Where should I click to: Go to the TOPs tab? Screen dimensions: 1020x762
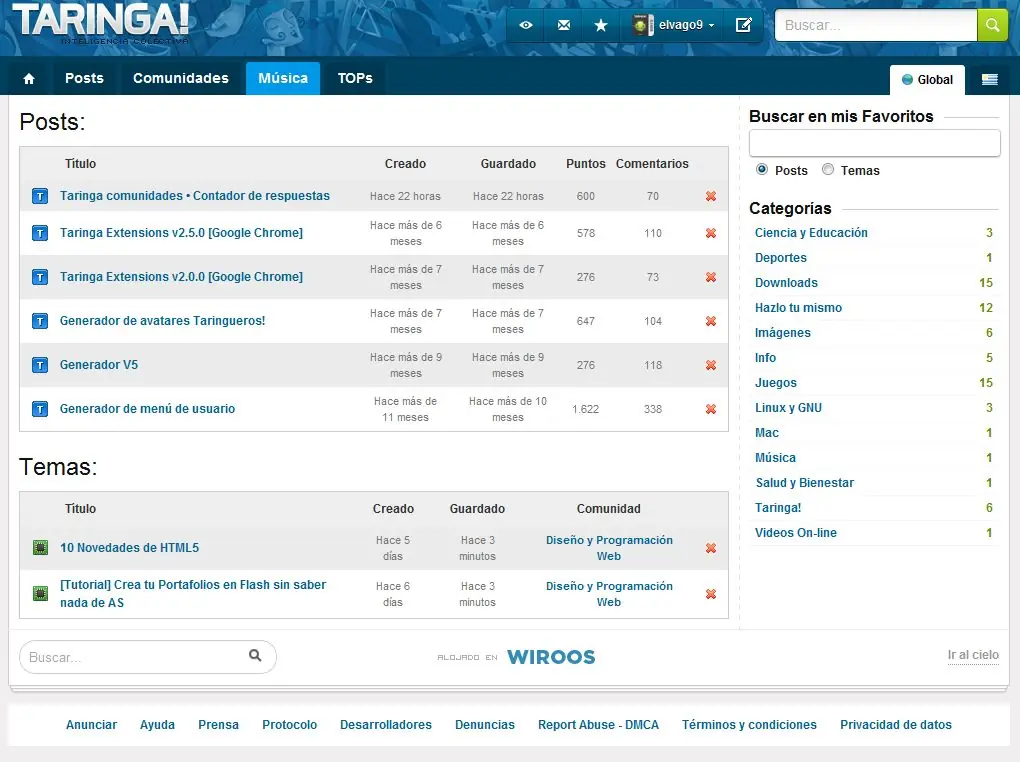(x=355, y=78)
